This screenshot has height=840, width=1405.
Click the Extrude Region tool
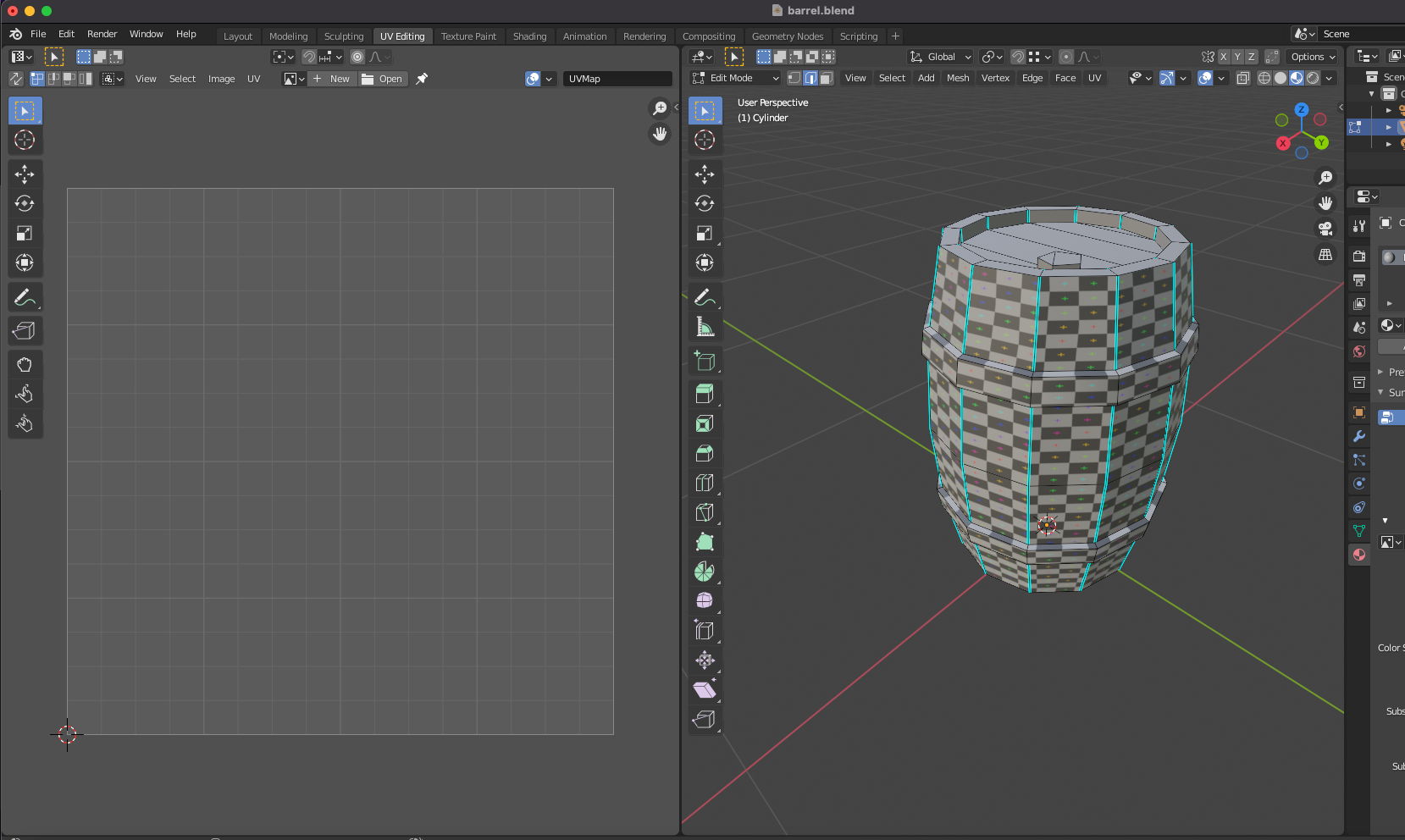pyautogui.click(x=704, y=394)
